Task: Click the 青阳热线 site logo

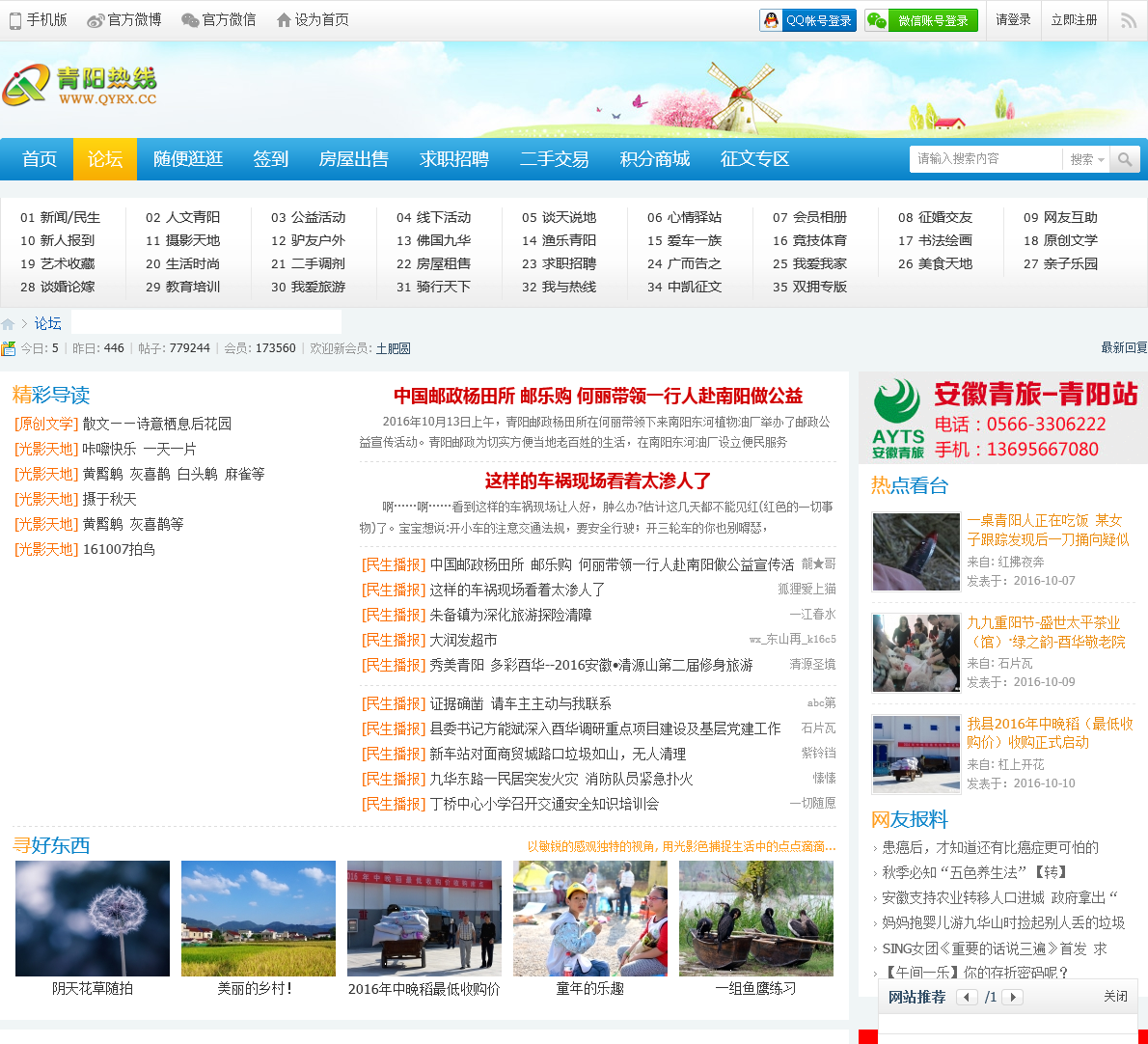Action: (79, 86)
